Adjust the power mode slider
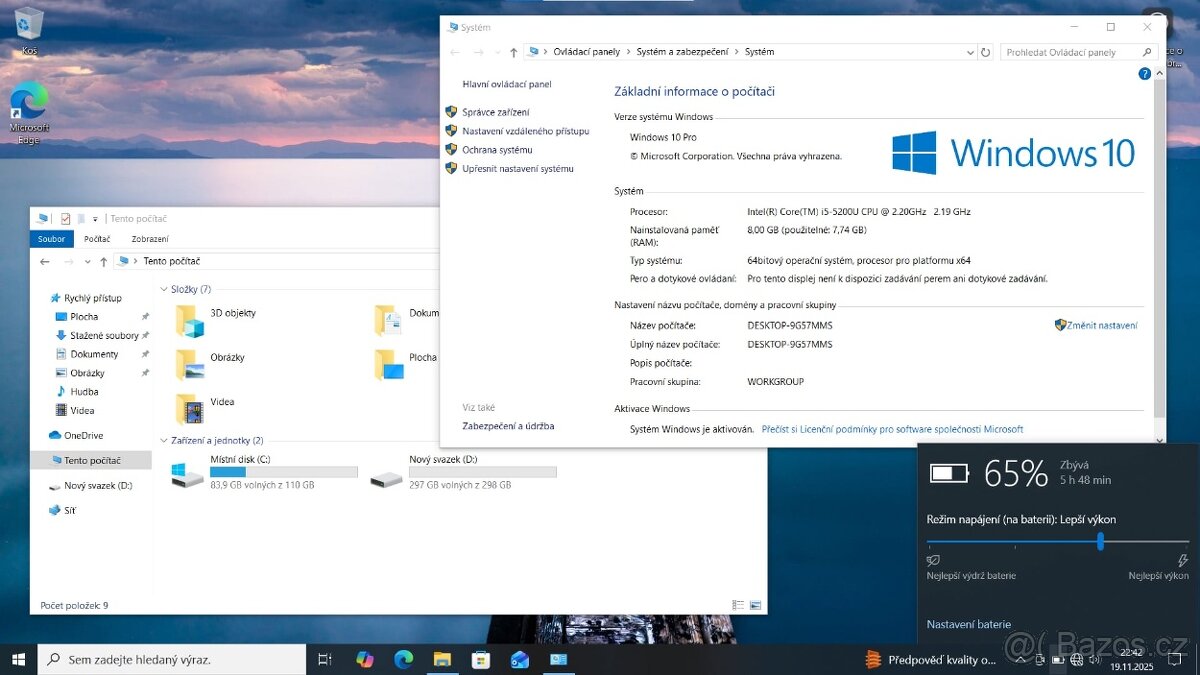 click(x=1100, y=542)
